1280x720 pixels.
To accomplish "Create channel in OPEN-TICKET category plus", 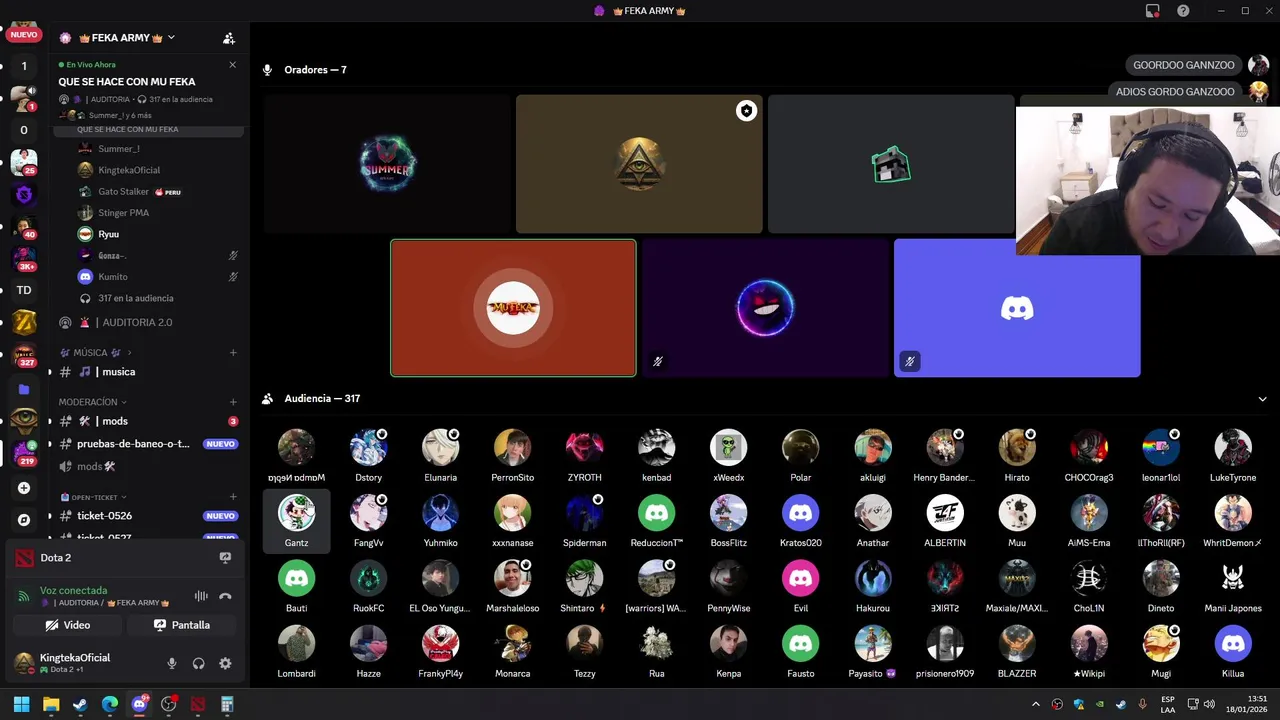I will tap(233, 497).
